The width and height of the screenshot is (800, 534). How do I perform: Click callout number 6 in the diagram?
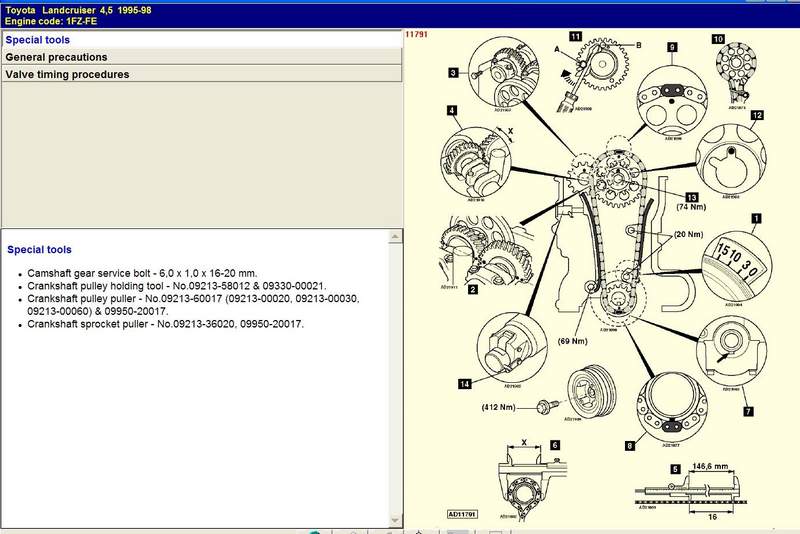tap(555, 445)
